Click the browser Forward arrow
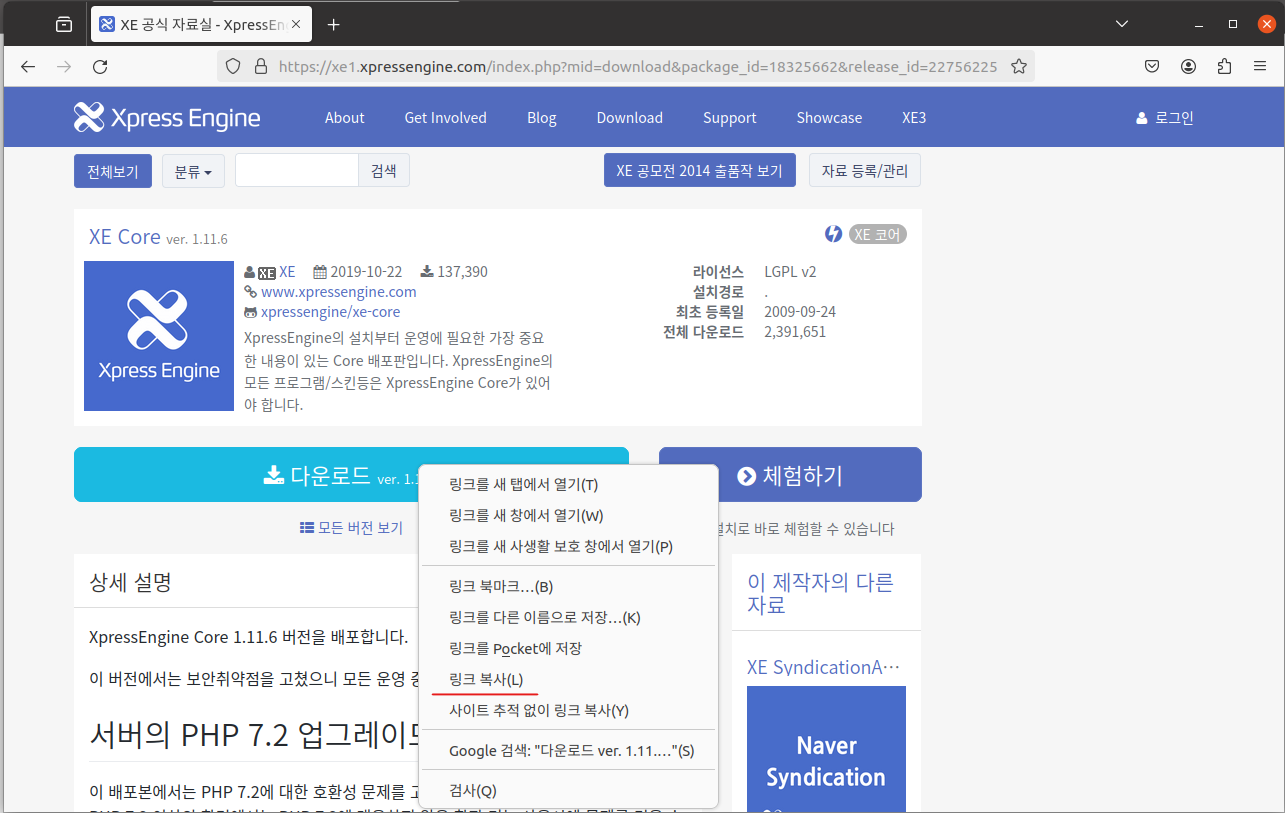 [x=64, y=67]
